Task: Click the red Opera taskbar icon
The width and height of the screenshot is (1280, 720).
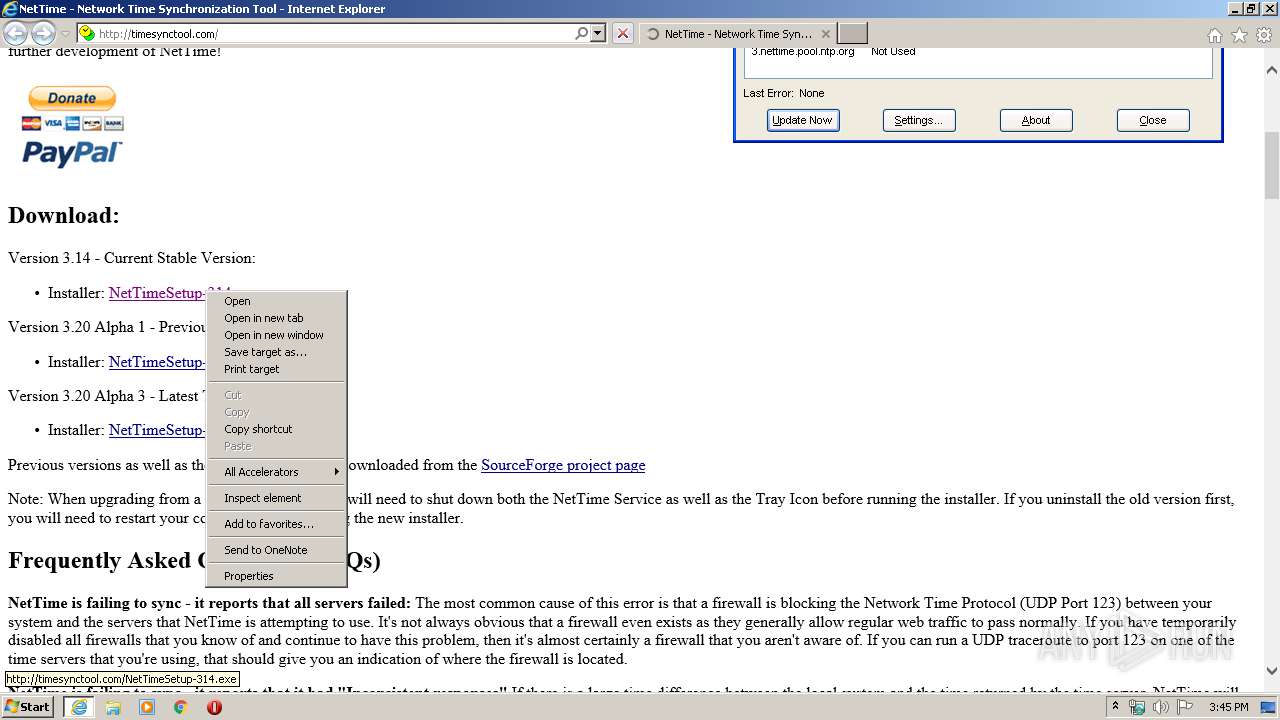Action: click(x=214, y=707)
